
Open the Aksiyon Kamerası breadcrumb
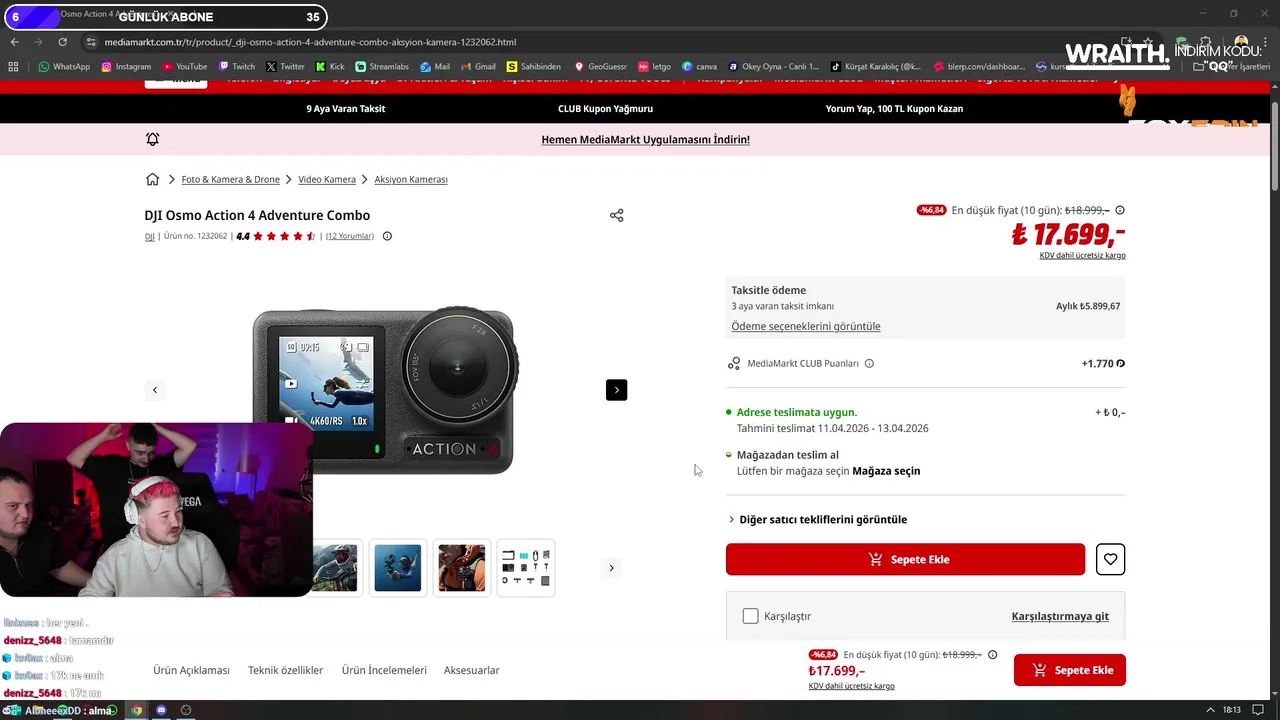411,179
